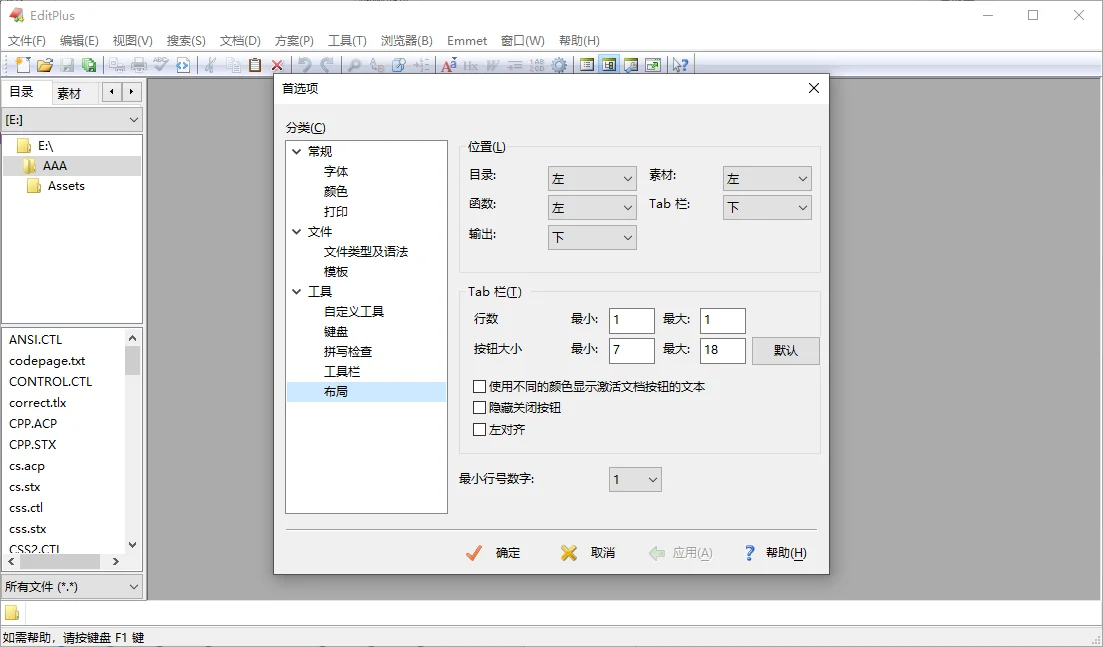The width and height of the screenshot is (1103, 647).
Task: Select 键盘 in the category tree
Action: 336,331
